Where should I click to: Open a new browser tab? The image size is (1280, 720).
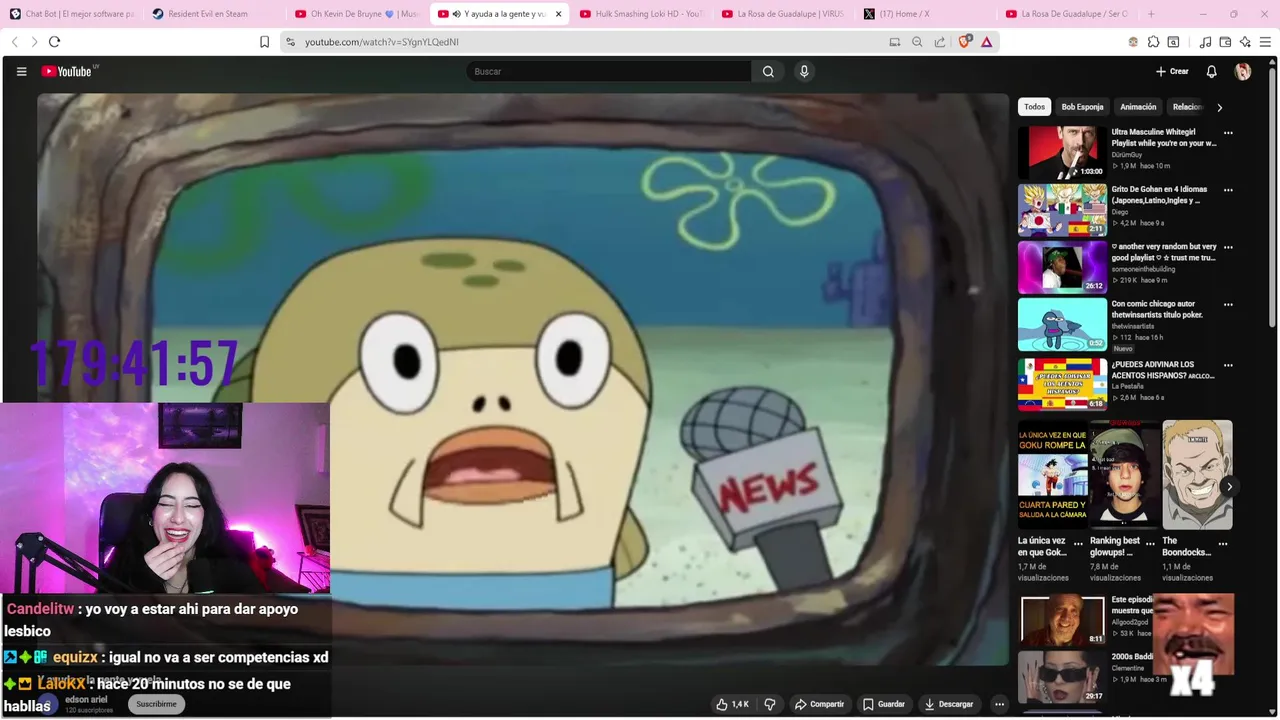[x=1151, y=14]
